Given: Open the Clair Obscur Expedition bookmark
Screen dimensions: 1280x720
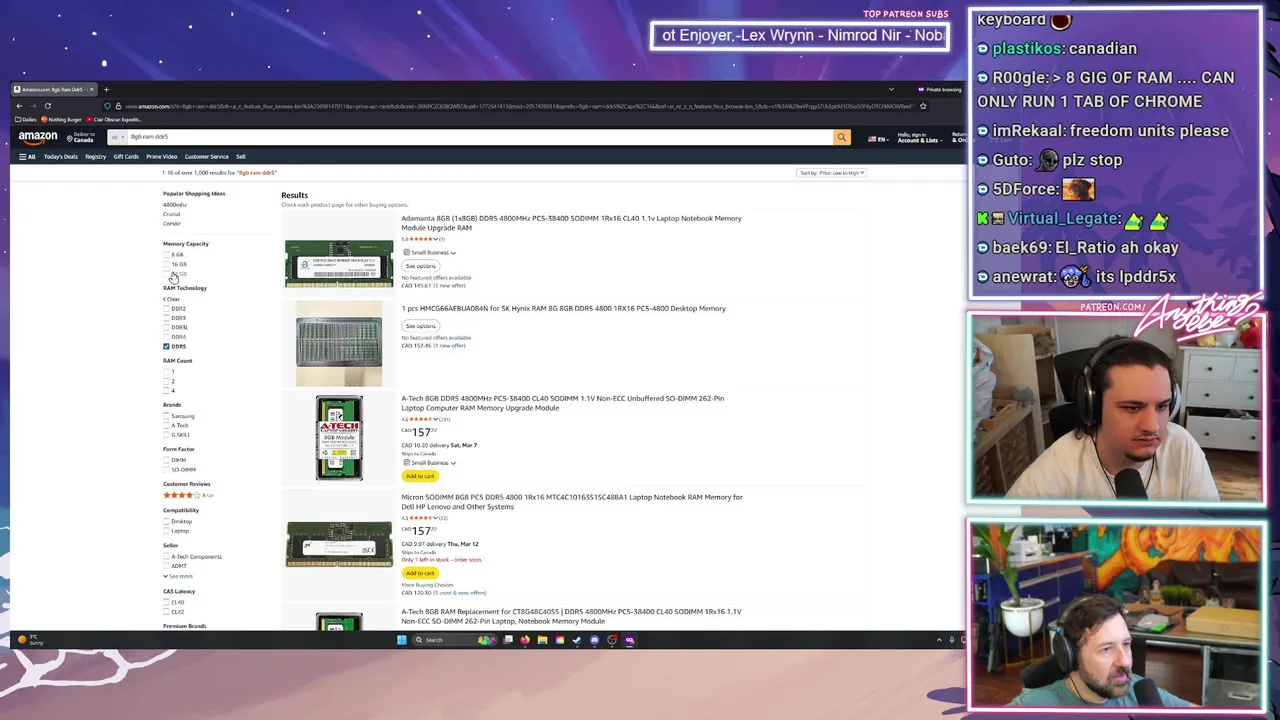Looking at the screenshot, I should click(x=116, y=120).
